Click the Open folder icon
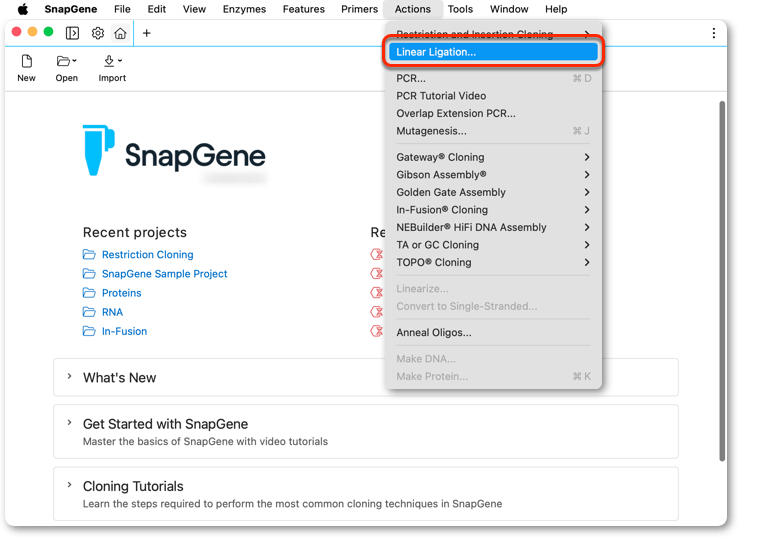Image resolution: width=765 pixels, height=537 pixels. point(63,61)
